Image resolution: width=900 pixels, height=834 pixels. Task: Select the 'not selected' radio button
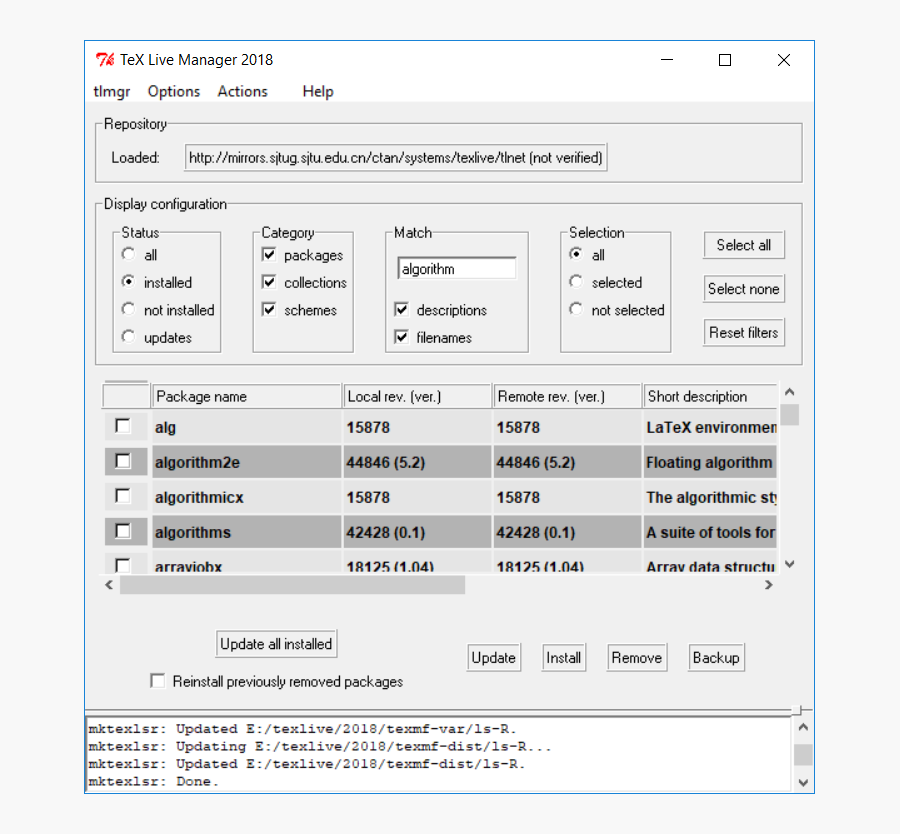tap(576, 309)
